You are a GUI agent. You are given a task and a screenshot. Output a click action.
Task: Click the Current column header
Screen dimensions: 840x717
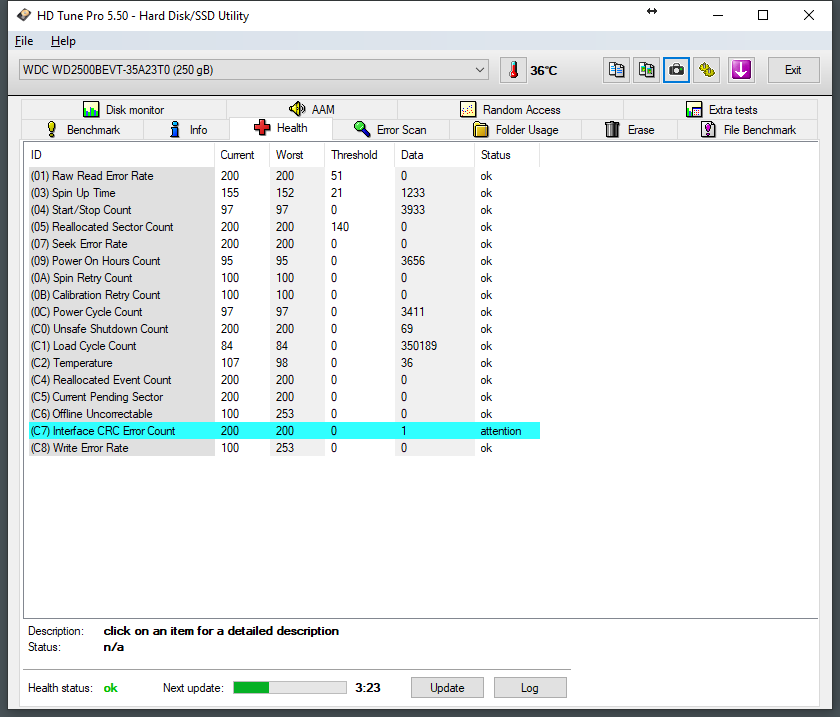[242, 155]
